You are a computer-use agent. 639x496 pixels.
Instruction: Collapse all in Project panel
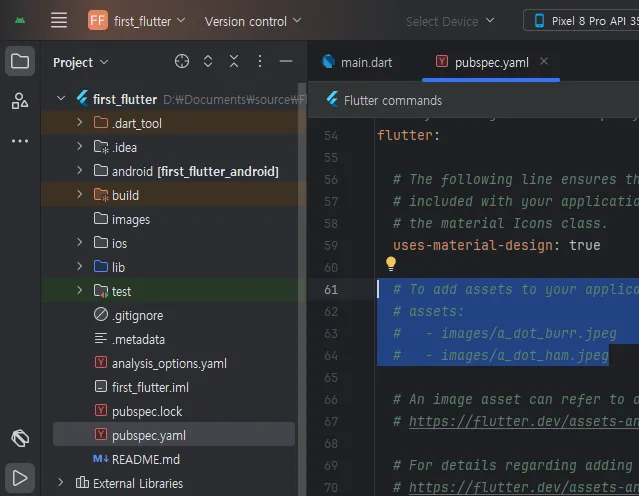point(234,62)
